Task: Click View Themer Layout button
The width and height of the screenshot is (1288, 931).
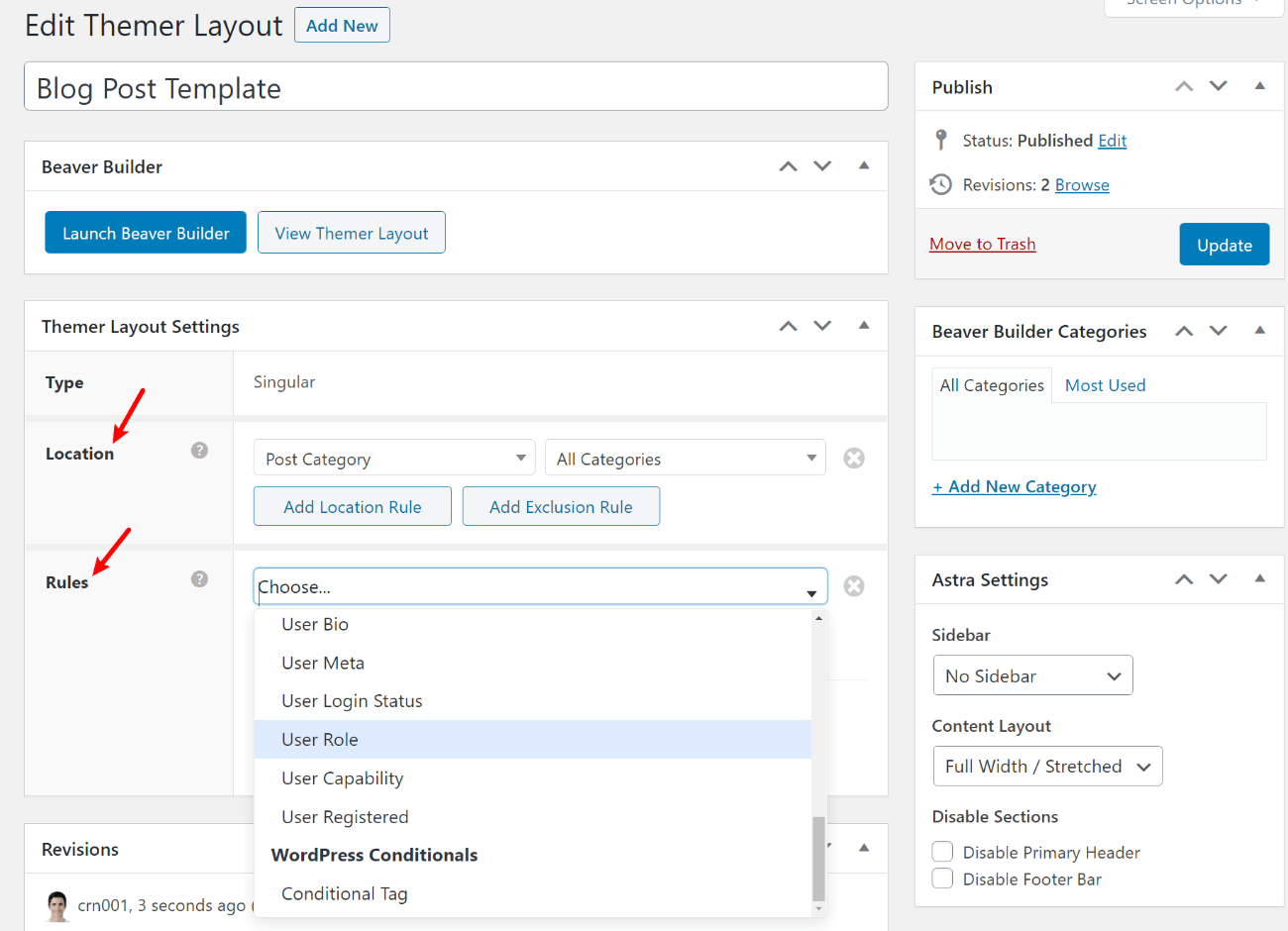Action: [x=352, y=233]
